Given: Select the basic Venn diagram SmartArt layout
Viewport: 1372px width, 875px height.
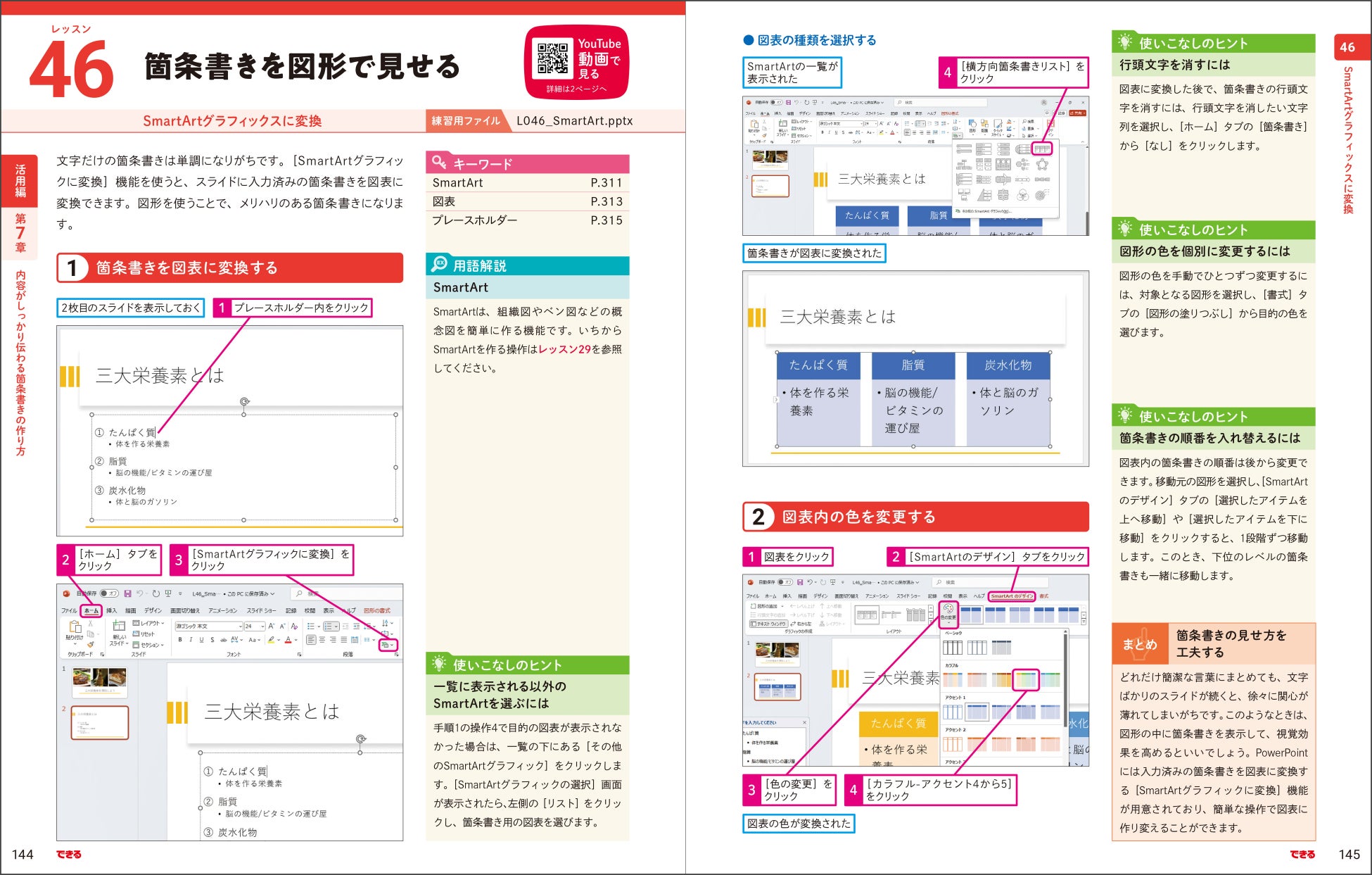Looking at the screenshot, I should (x=1022, y=195).
